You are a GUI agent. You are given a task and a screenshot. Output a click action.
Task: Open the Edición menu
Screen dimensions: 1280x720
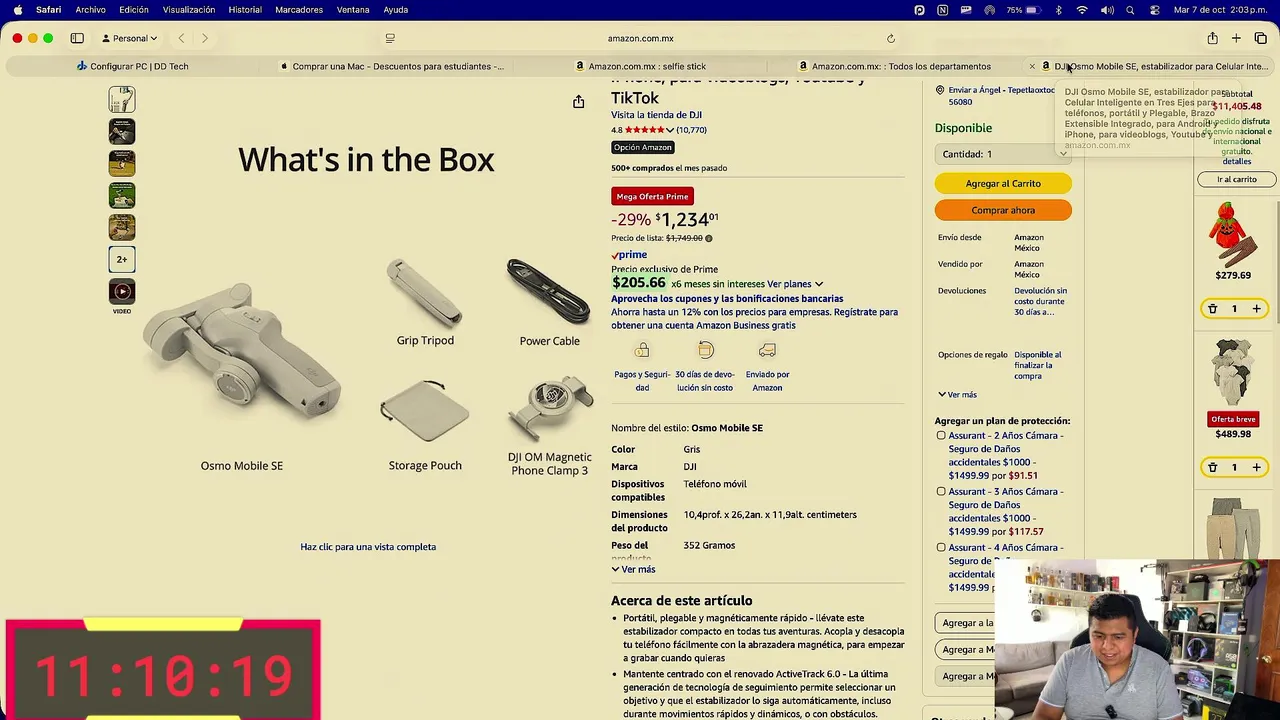pyautogui.click(x=133, y=10)
